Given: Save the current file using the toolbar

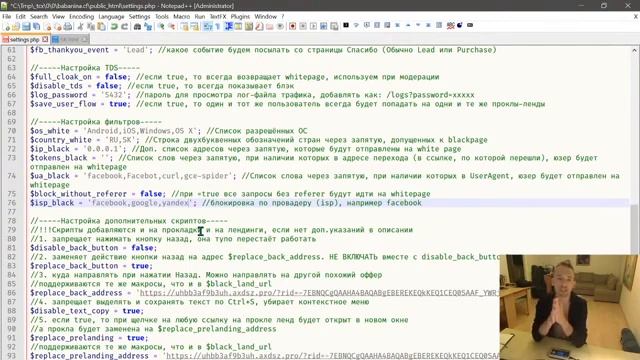Looking at the screenshot, I should (x=26, y=26).
